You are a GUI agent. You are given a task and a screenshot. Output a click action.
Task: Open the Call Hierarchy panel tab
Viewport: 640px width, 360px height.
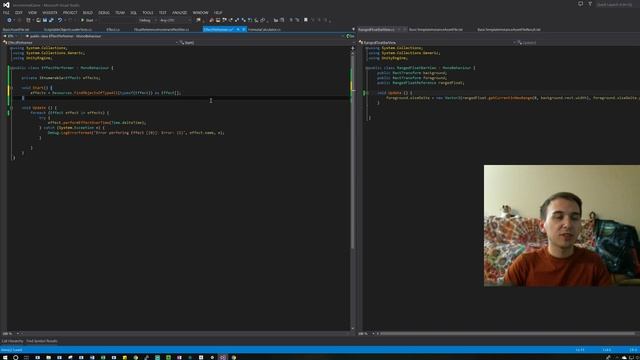(x=13, y=341)
